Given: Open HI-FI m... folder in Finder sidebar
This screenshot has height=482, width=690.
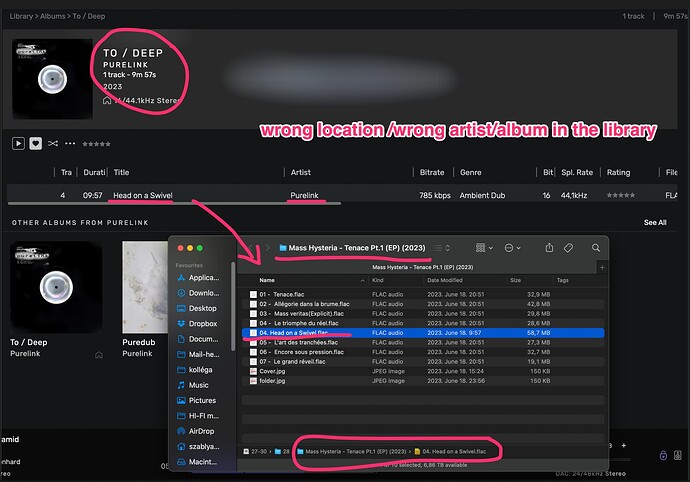Looking at the screenshot, I should pyautogui.click(x=198, y=416).
